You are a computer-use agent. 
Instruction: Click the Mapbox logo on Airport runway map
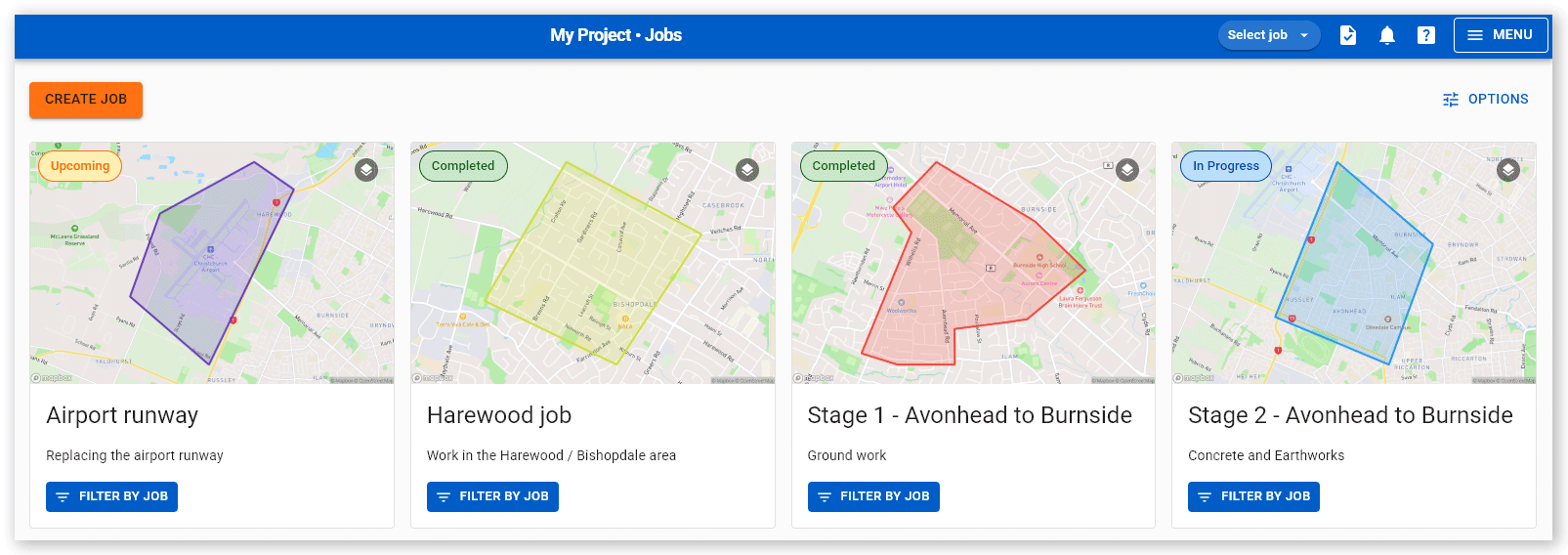point(52,377)
